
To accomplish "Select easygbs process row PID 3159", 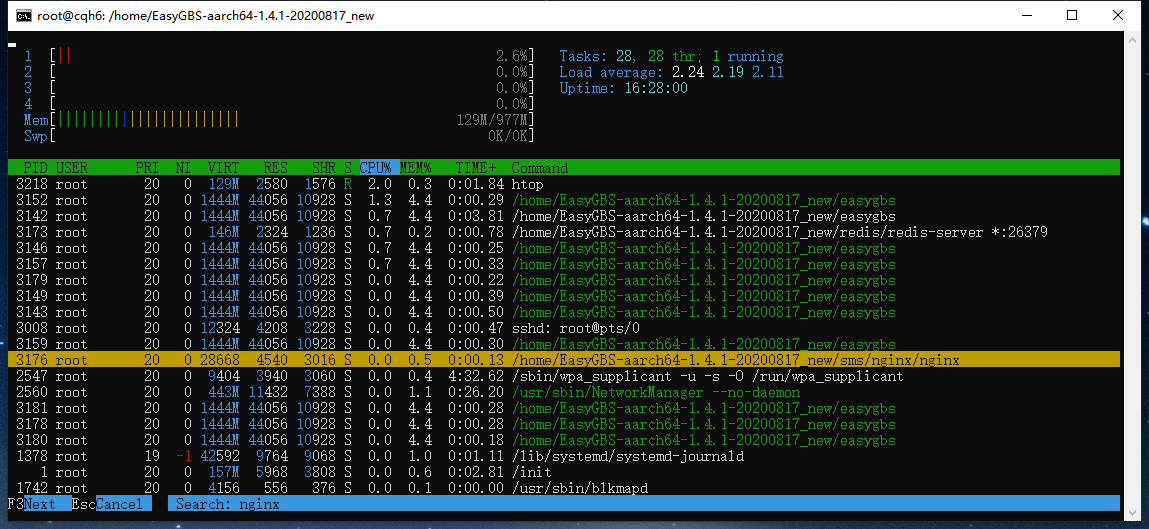I will pos(564,344).
